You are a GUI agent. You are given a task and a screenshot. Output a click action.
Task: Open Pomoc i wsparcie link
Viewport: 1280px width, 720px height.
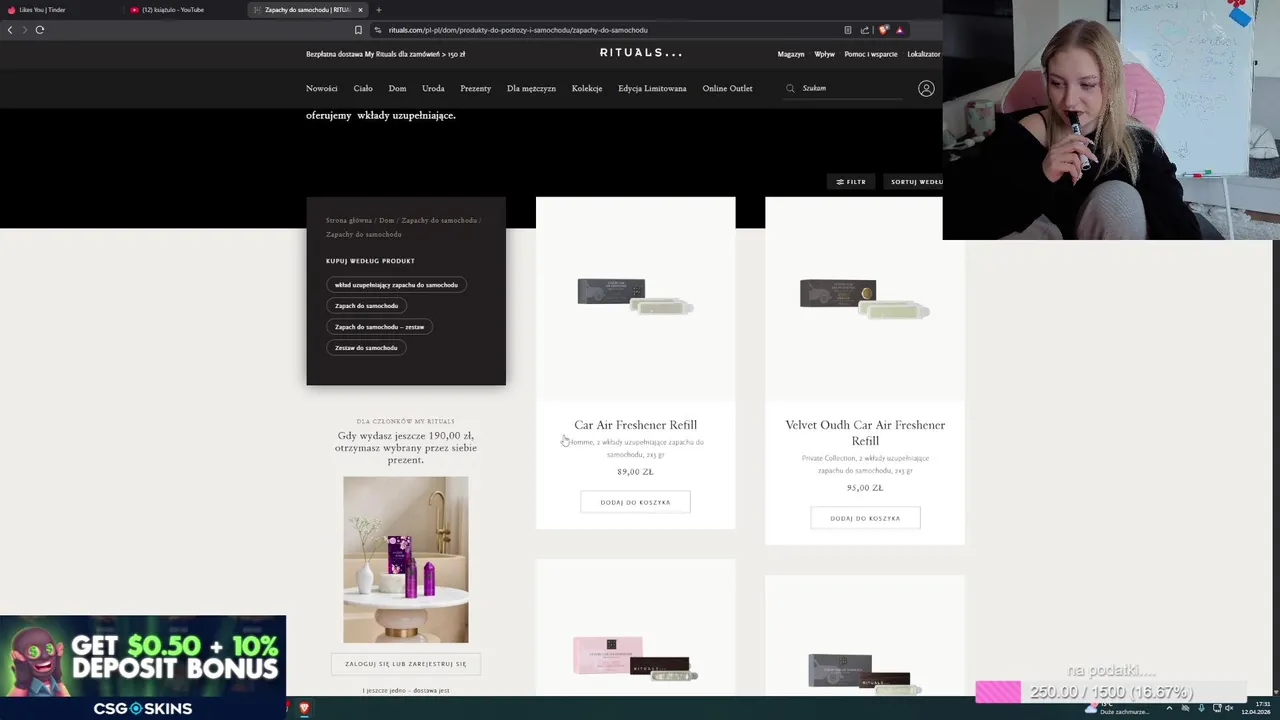(871, 54)
